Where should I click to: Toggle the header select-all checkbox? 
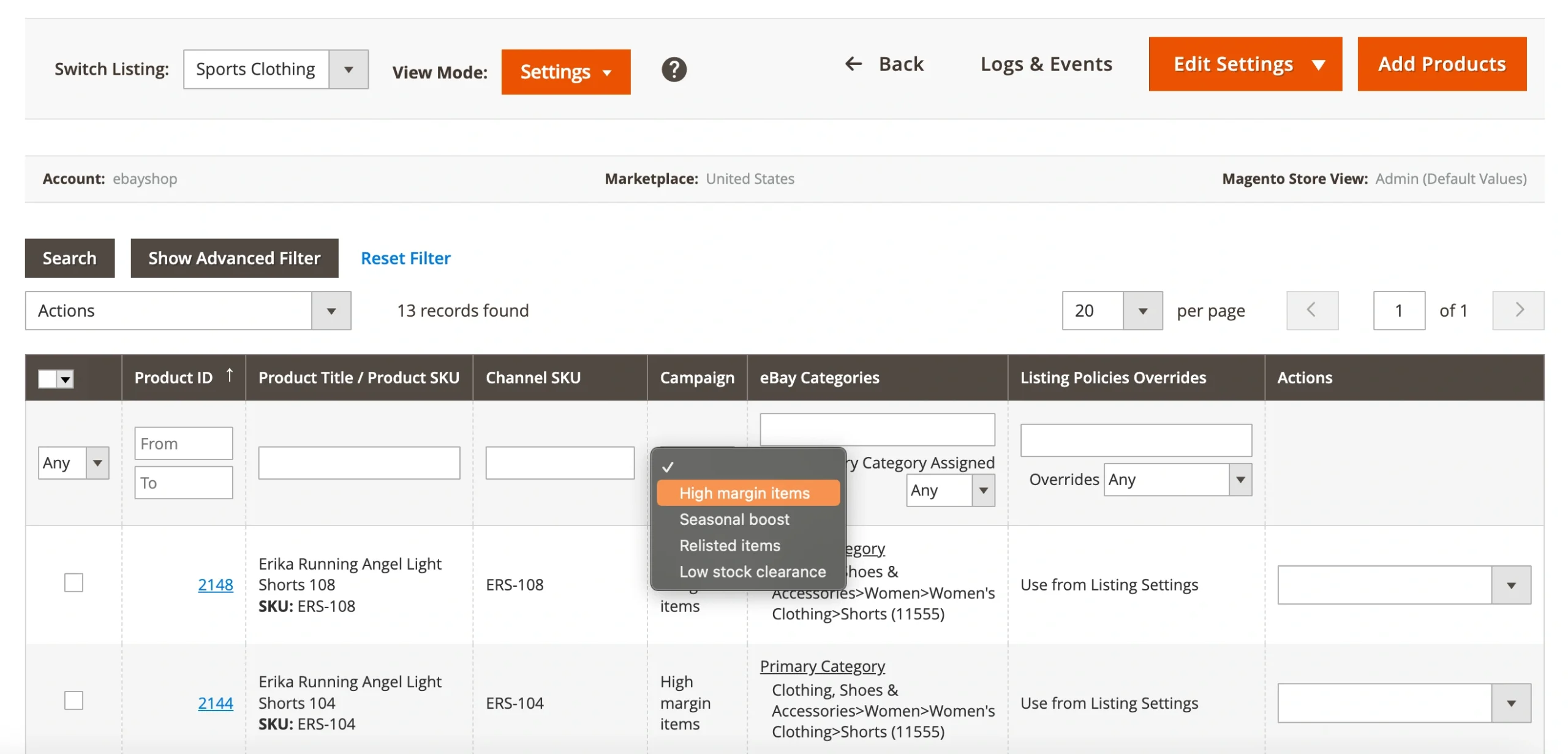coord(47,379)
